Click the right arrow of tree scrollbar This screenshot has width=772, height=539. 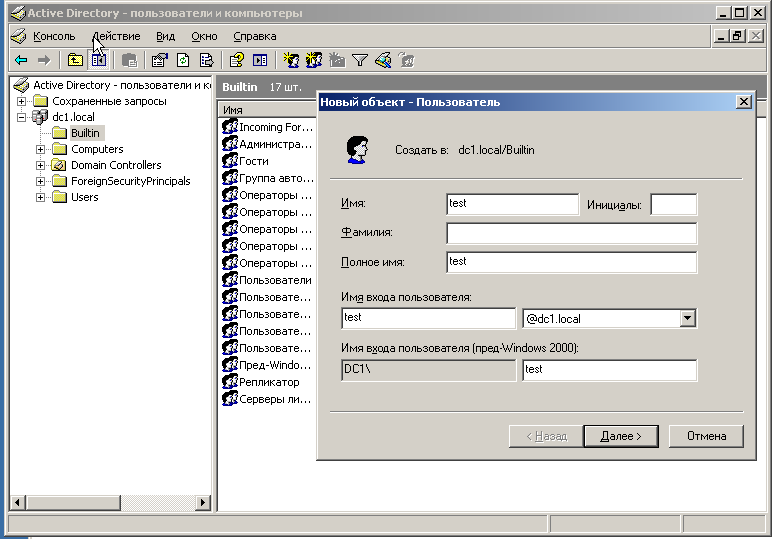pos(202,503)
